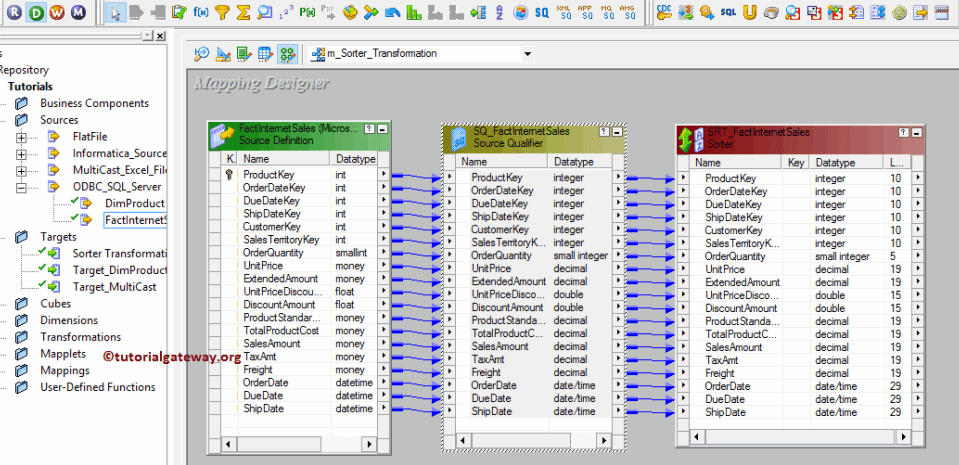Click the MQ SQ transformation icon
Image resolution: width=959 pixels, height=465 pixels.
tap(607, 12)
